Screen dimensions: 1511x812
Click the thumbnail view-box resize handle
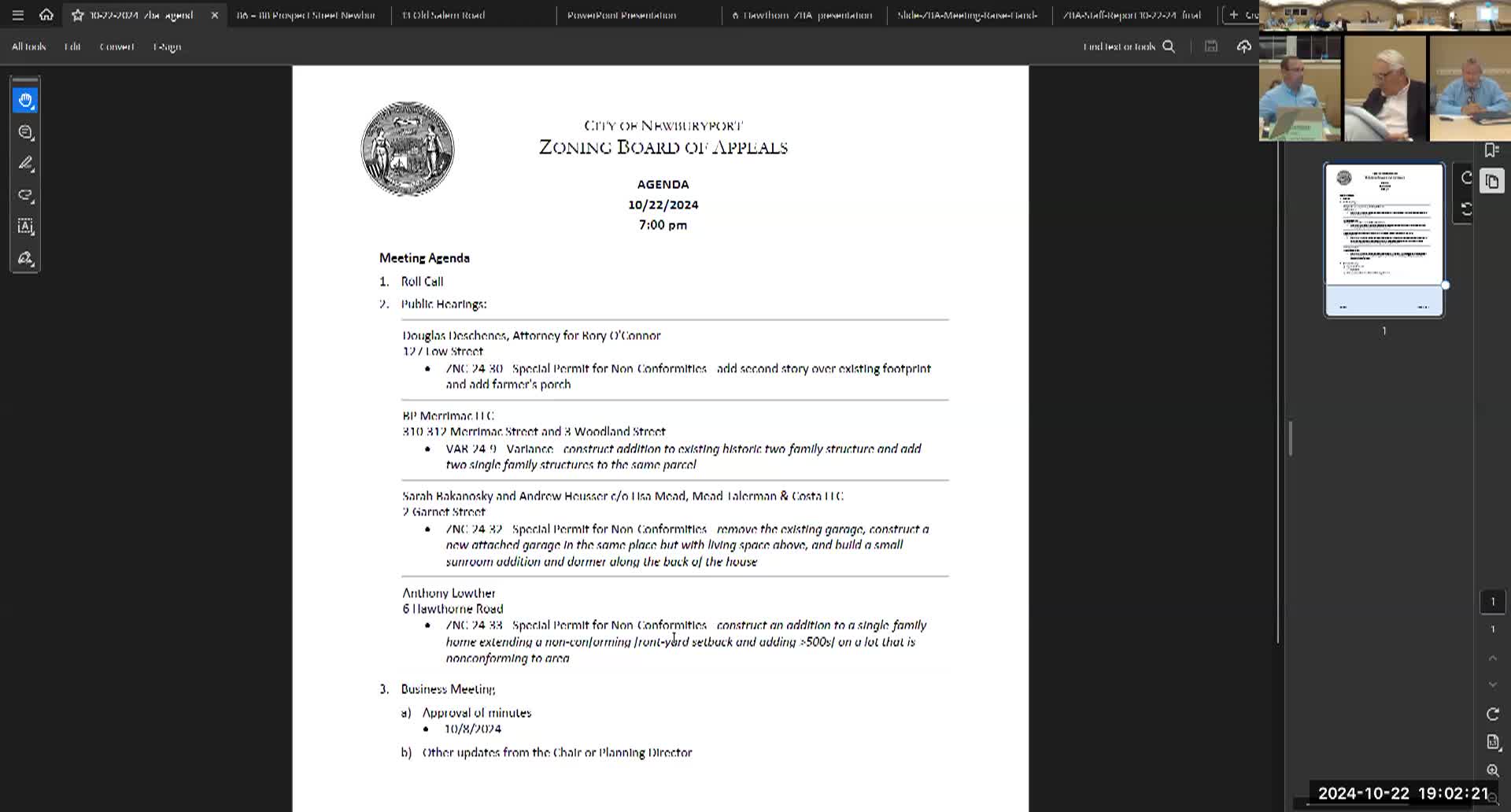tap(1445, 286)
